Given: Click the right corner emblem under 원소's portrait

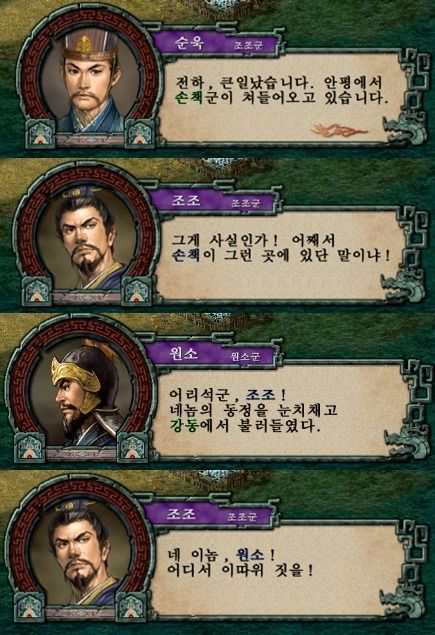Looking at the screenshot, I should click(132, 448).
